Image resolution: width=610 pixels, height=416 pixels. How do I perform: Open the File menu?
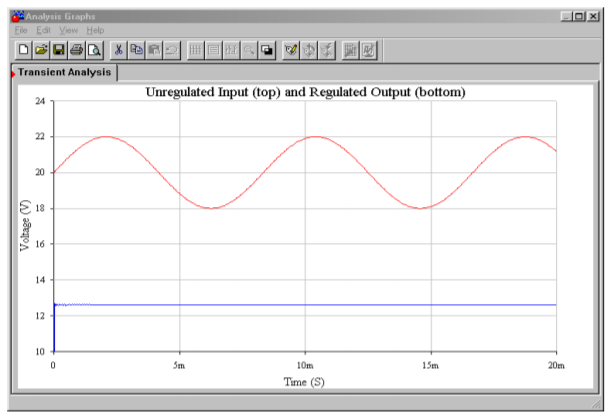click(21, 30)
